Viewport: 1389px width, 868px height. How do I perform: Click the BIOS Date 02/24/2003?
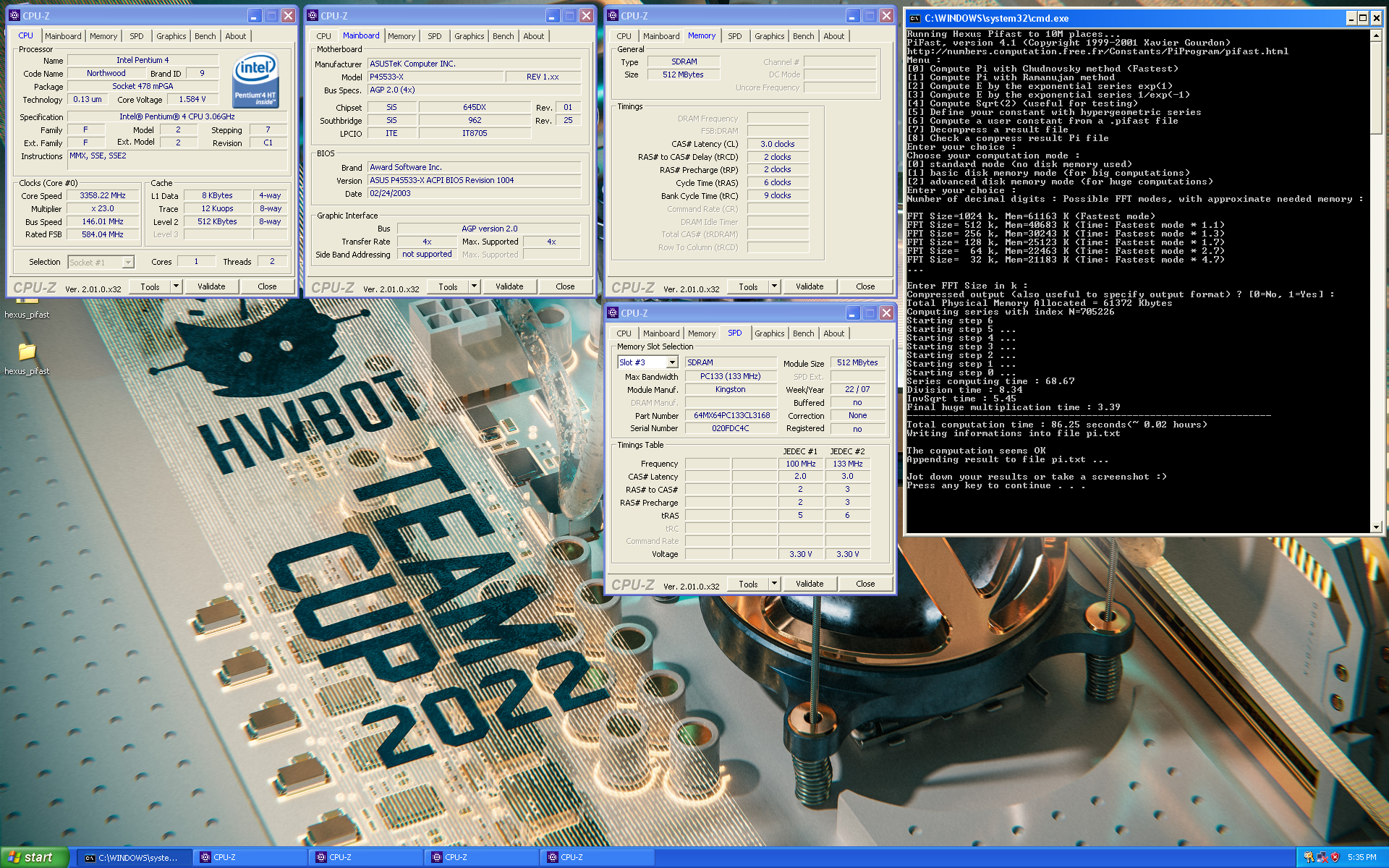(474, 194)
